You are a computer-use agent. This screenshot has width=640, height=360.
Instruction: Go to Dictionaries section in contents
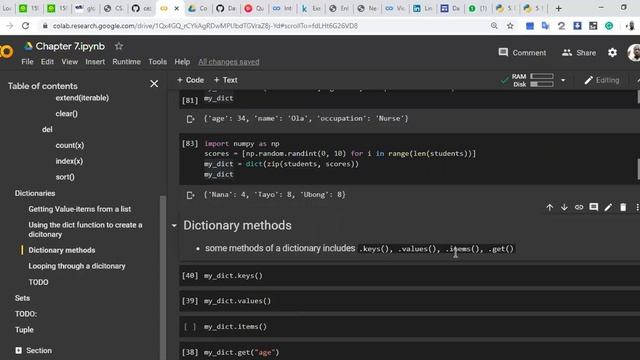coord(35,193)
